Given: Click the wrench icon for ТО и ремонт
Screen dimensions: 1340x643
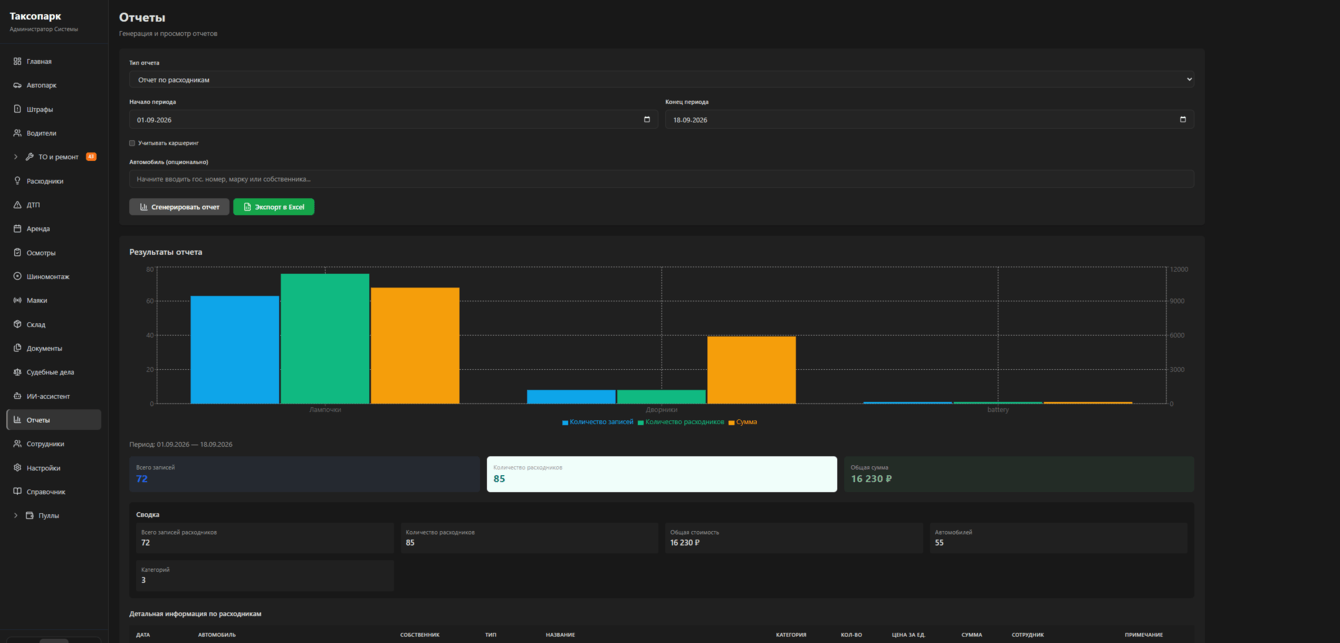Looking at the screenshot, I should pos(29,157).
